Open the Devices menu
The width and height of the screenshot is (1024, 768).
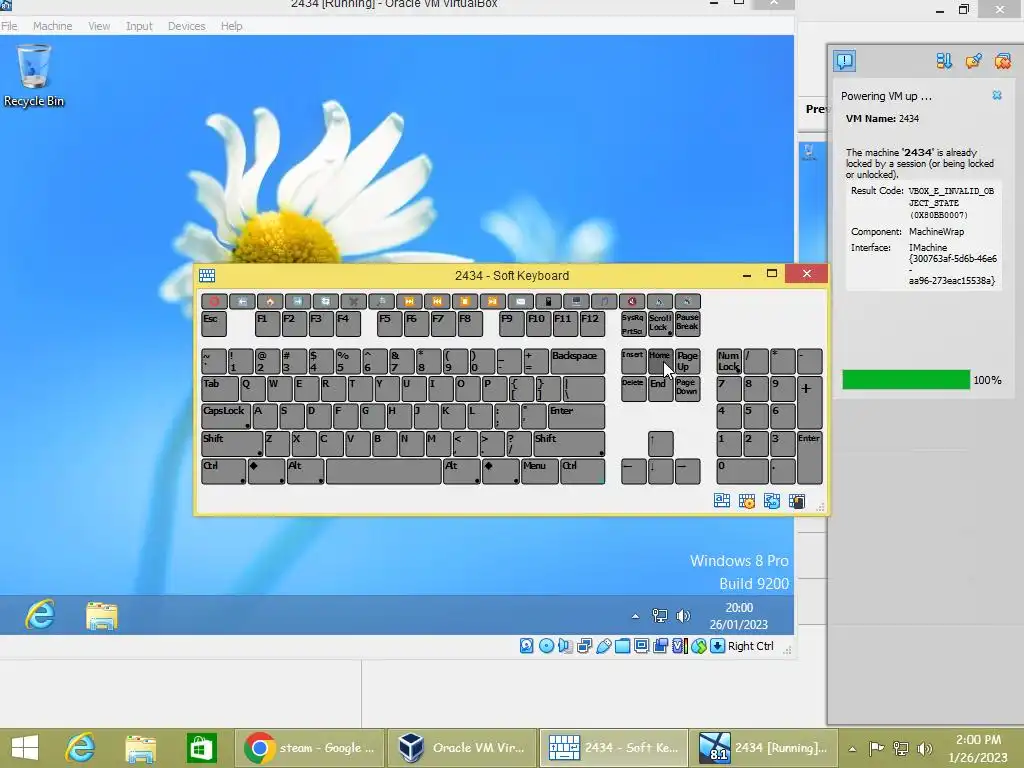point(187,26)
